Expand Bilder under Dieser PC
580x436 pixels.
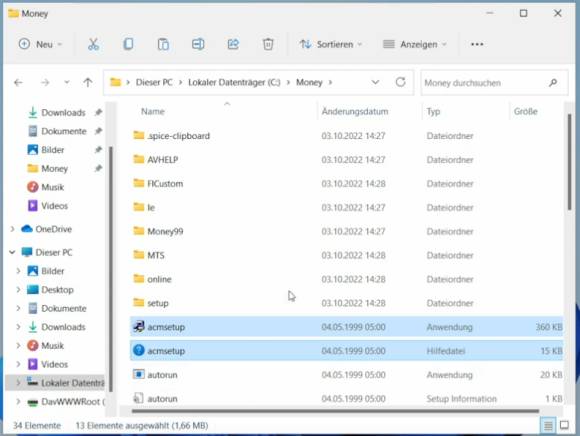pos(18,271)
